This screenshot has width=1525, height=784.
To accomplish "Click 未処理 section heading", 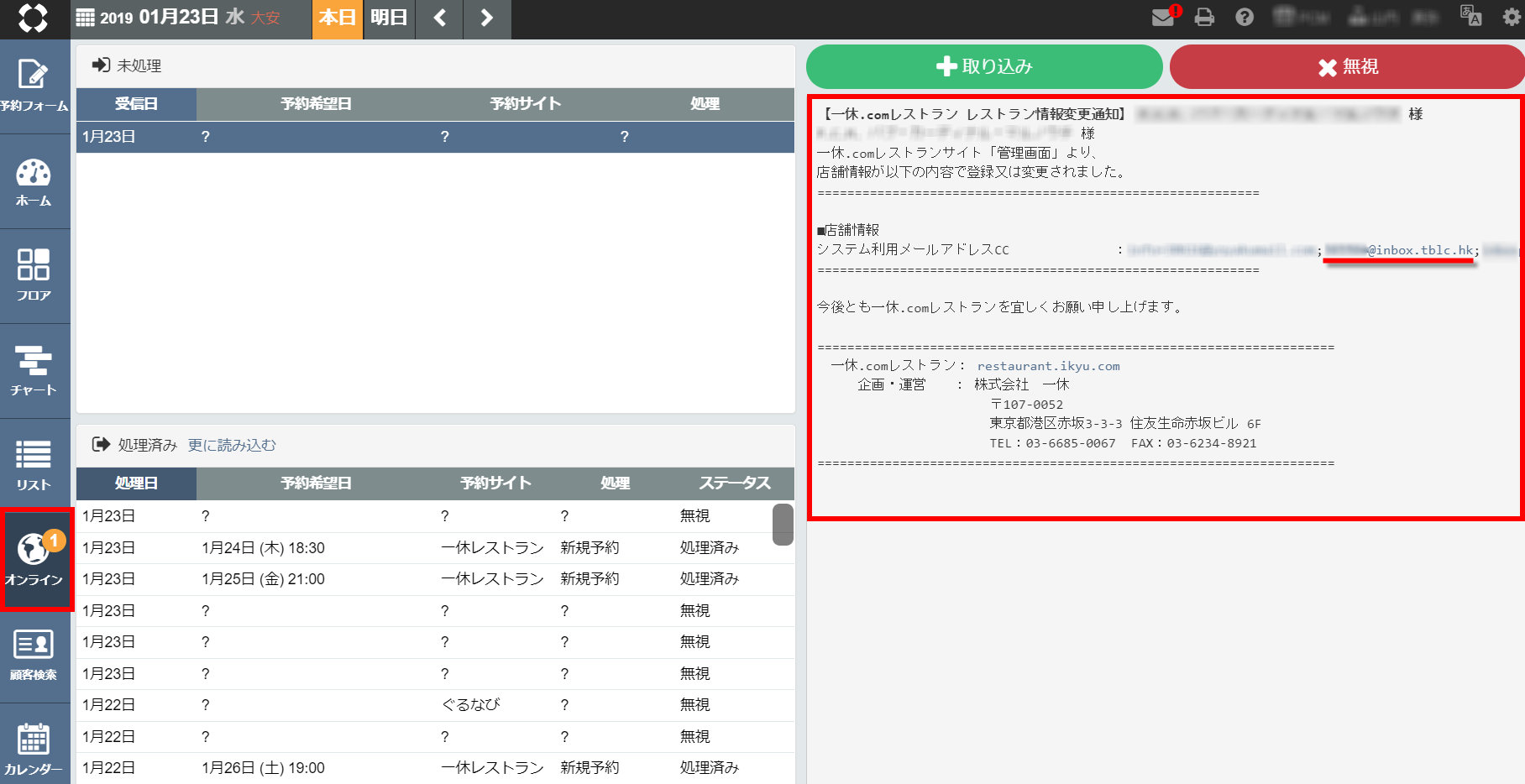I will tap(139, 65).
